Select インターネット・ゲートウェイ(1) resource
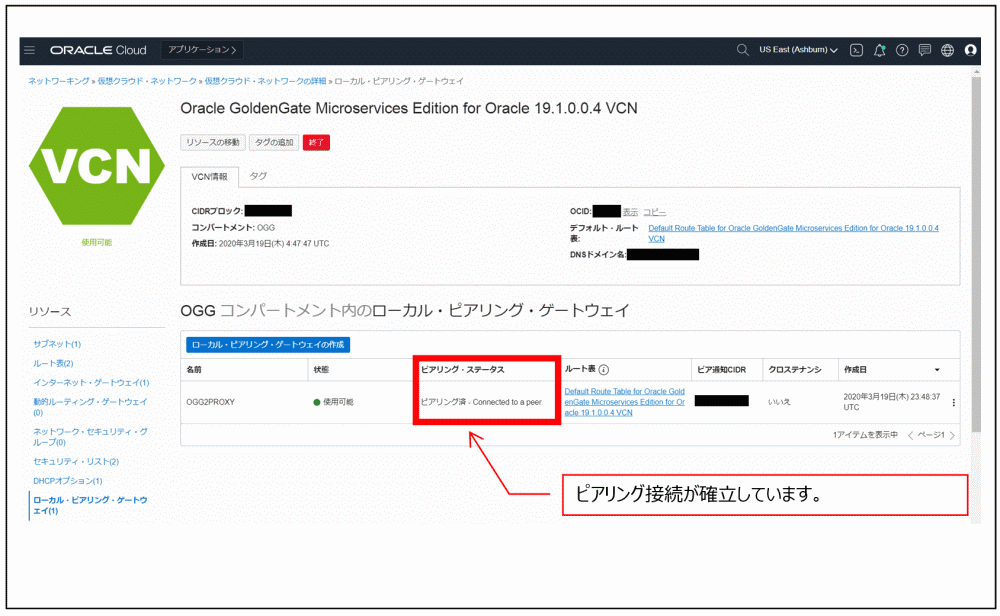Screen dimensions: 1000x616 91,383
